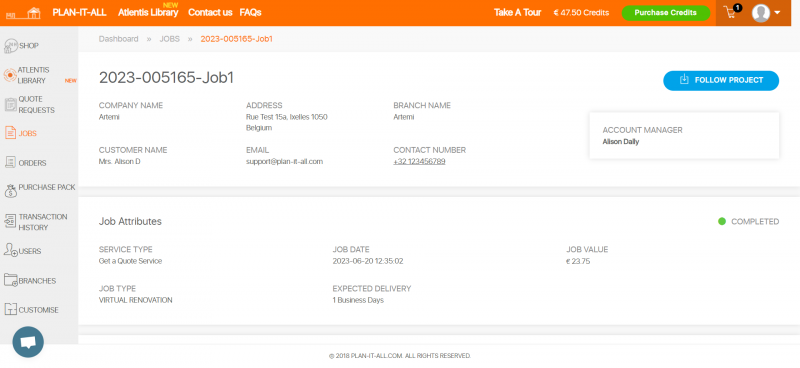
Task: Open the Atlentis Library sidebar icon
Action: (10, 75)
